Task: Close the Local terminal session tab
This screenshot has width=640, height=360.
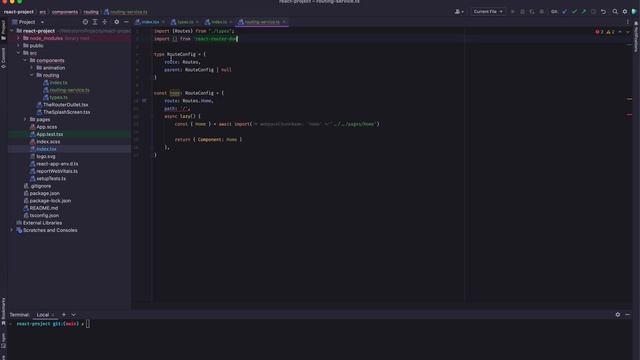Action: pyautogui.click(x=53, y=315)
